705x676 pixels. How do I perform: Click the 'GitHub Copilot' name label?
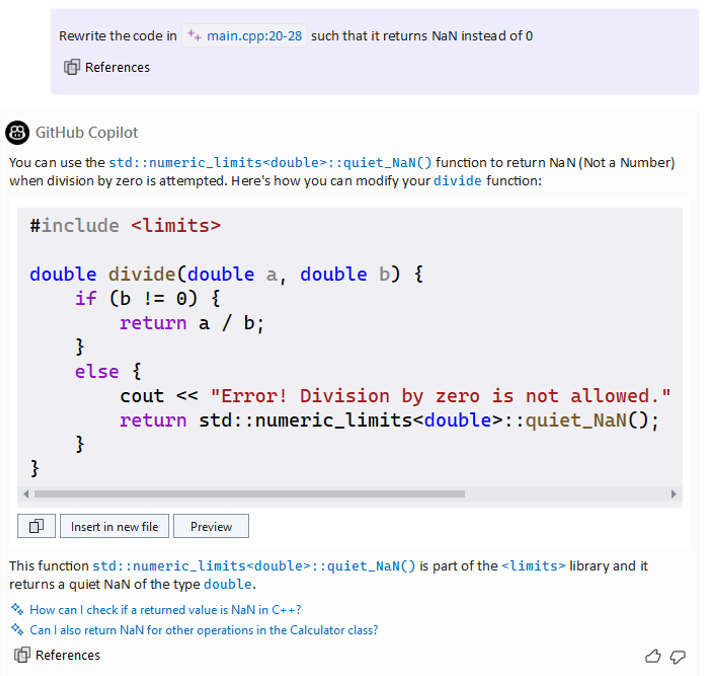(x=87, y=133)
